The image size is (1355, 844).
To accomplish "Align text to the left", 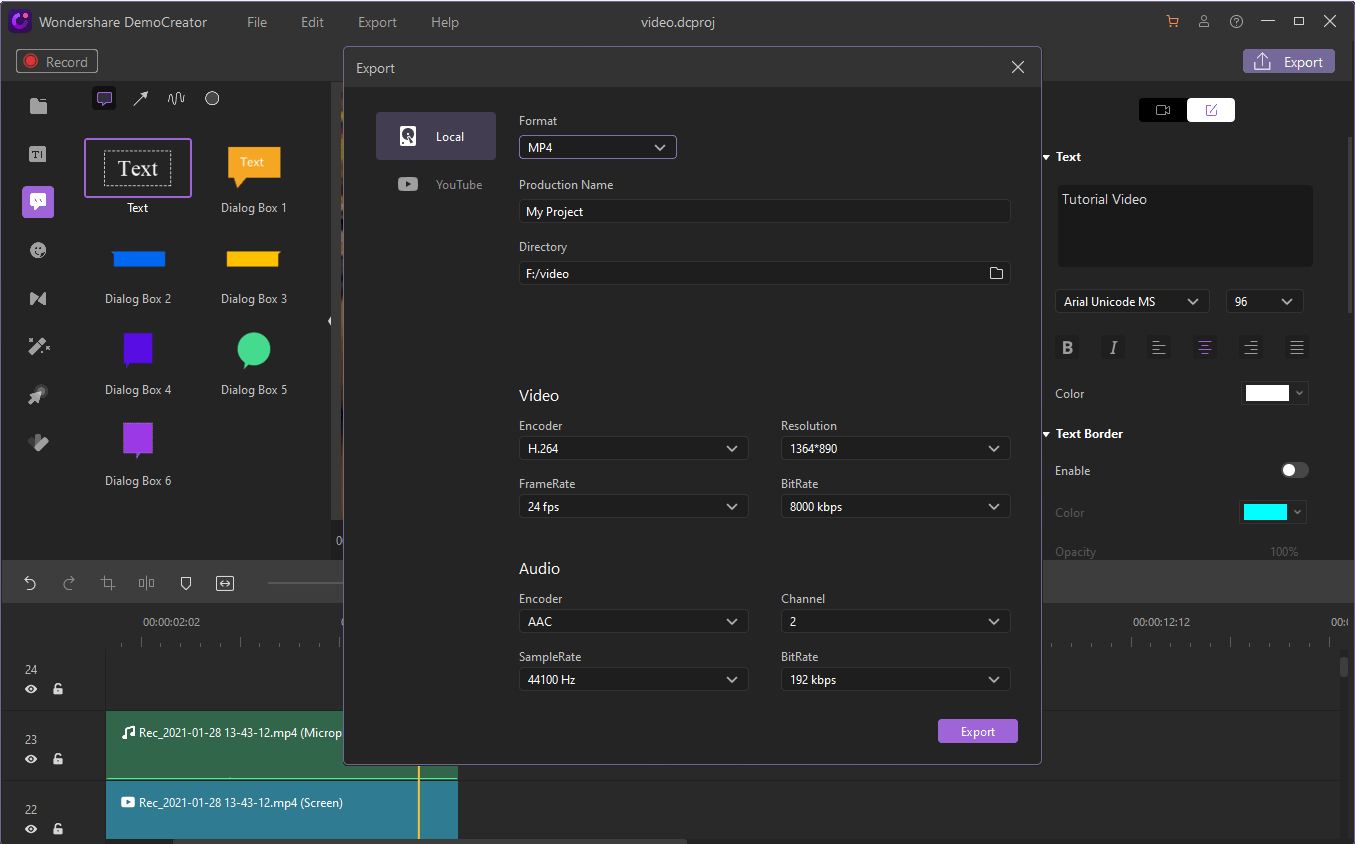I will [x=1159, y=348].
